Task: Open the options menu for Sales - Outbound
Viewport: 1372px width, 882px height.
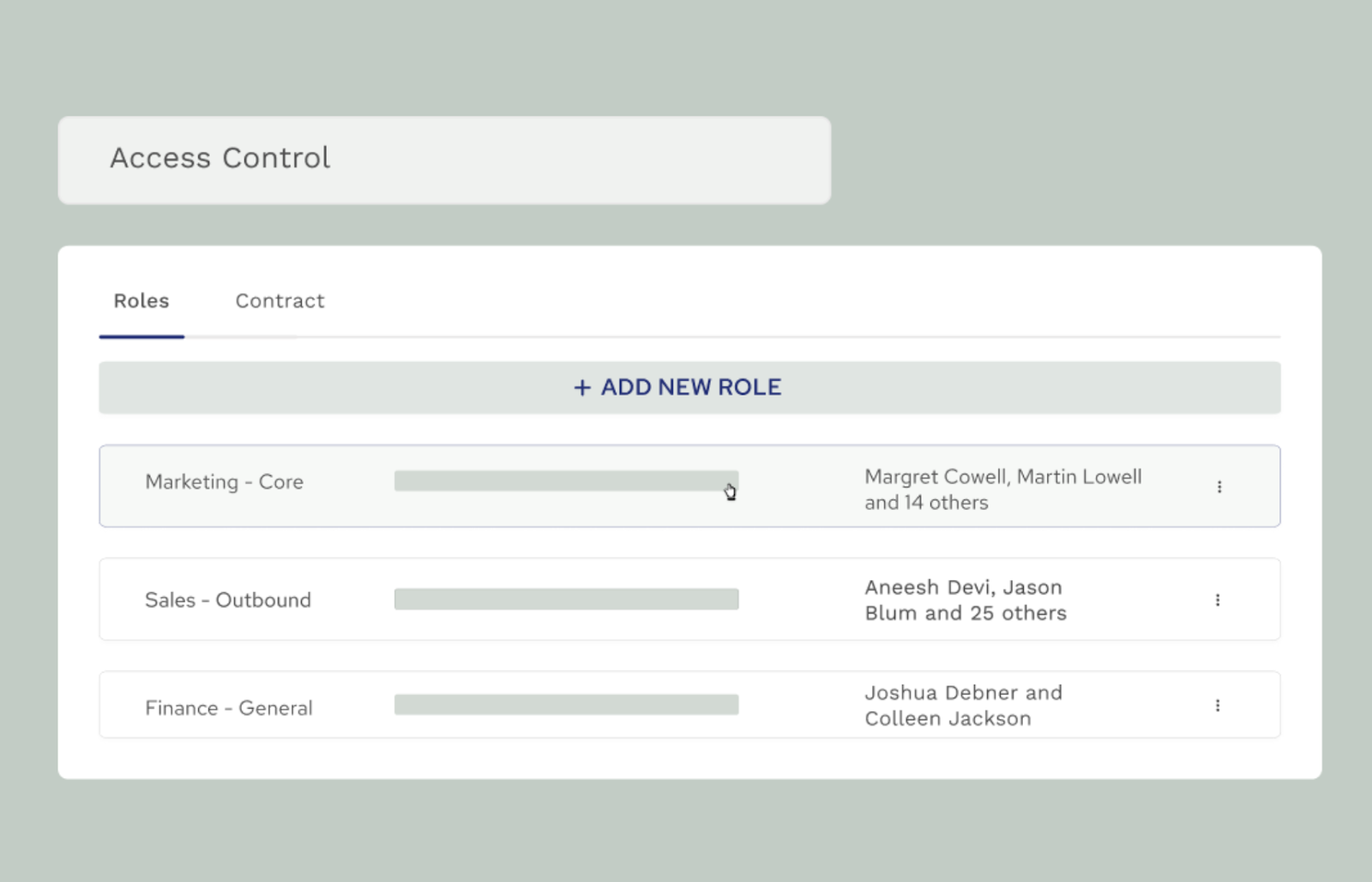Action: click(1219, 600)
